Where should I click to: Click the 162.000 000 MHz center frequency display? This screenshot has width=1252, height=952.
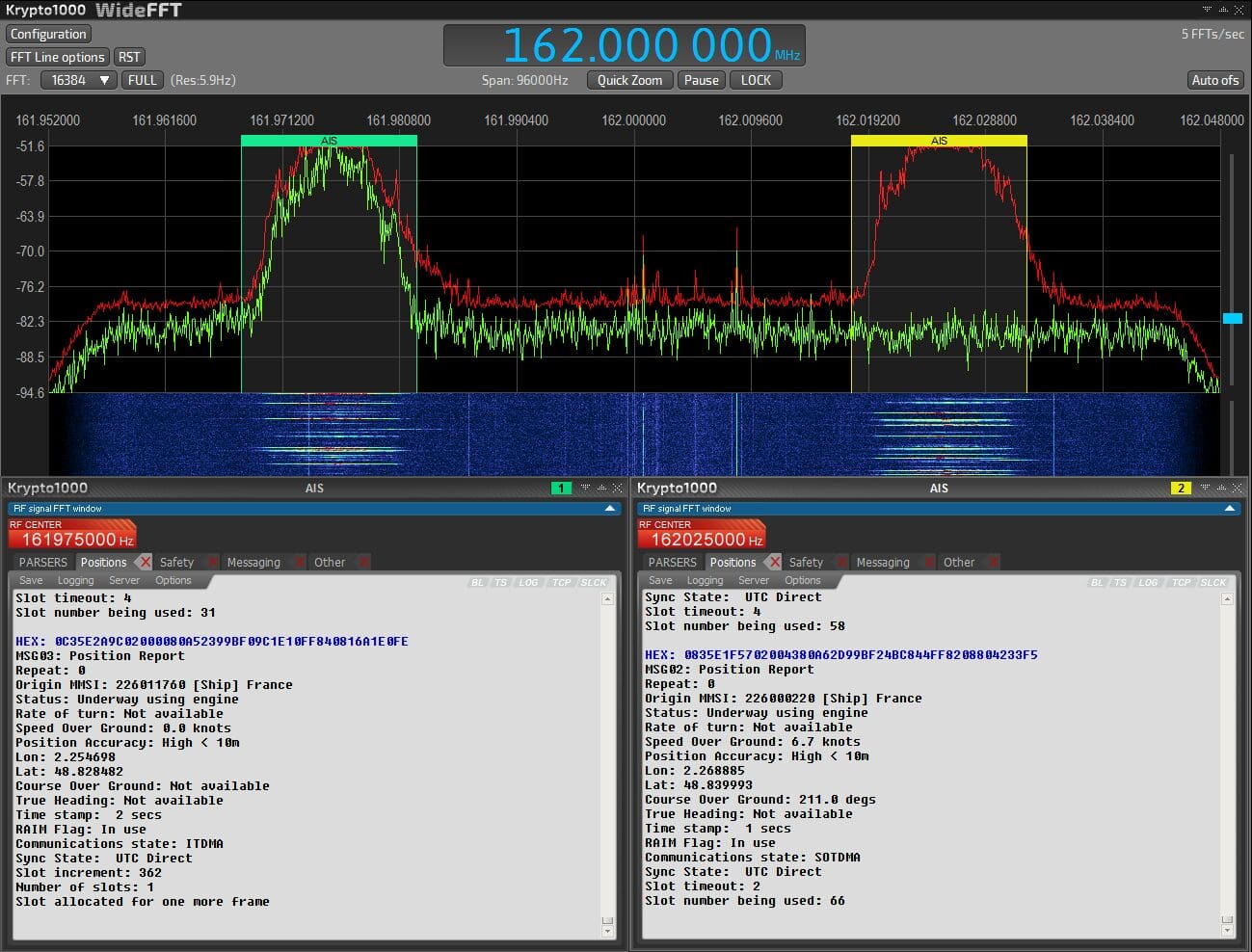coord(625,45)
